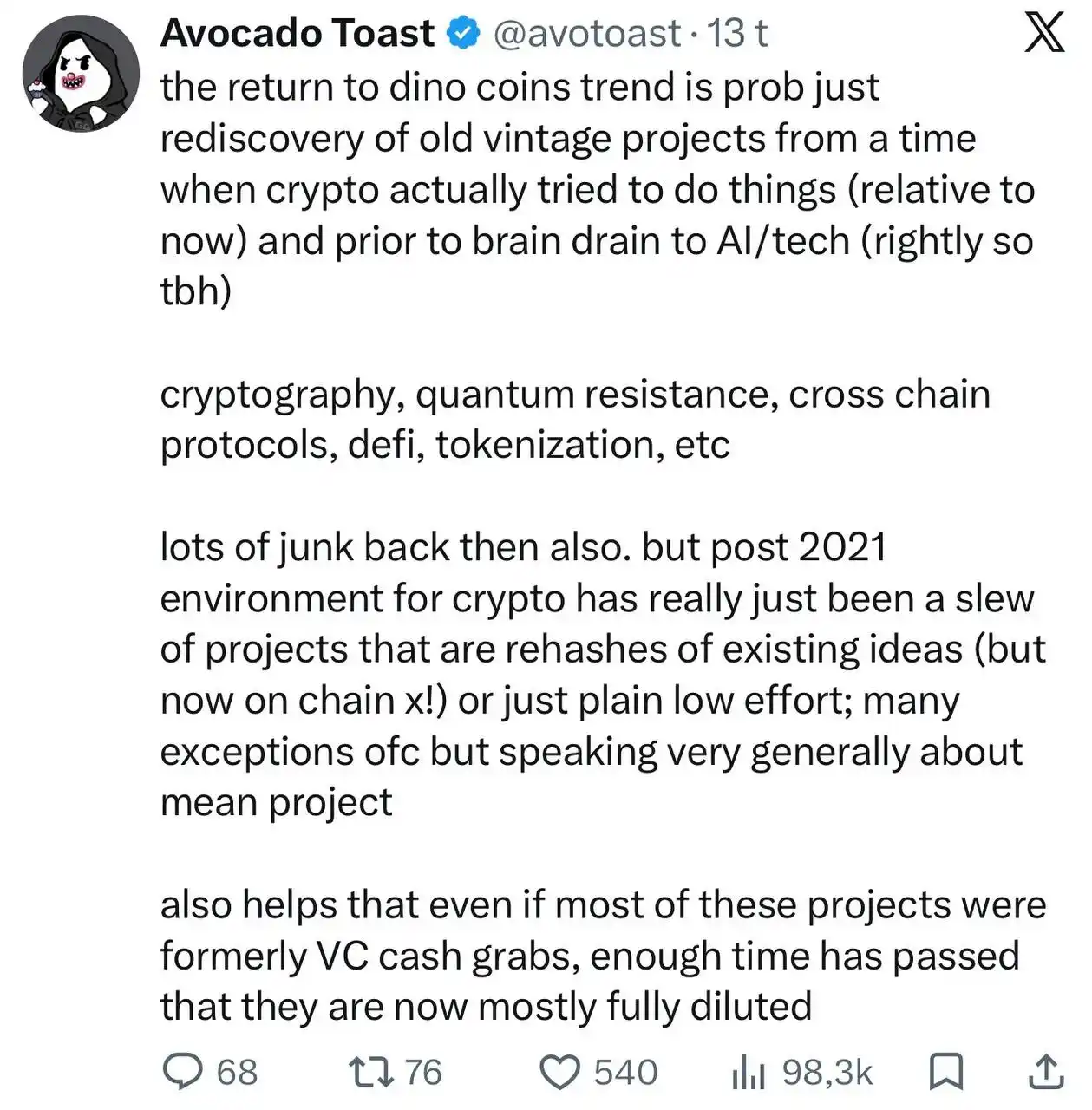Click the paragraph starting lots of junk

pos(603,675)
